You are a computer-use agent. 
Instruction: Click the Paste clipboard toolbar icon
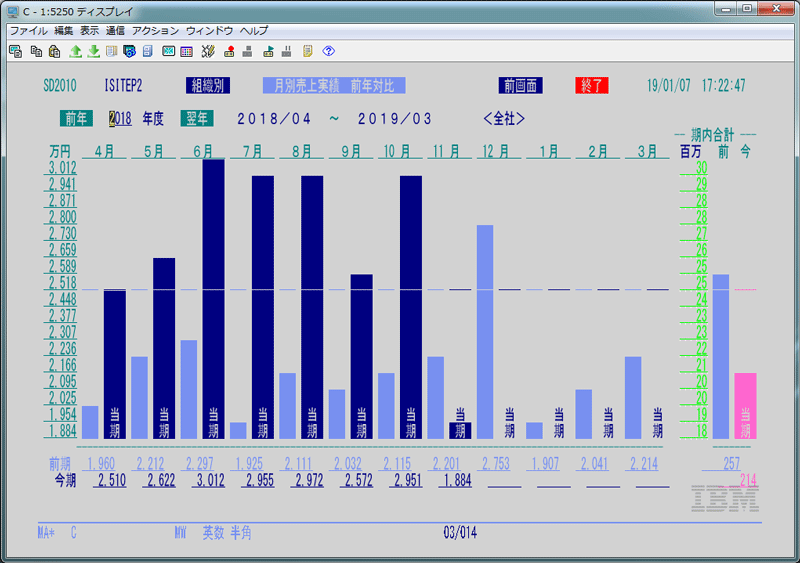click(x=54, y=51)
